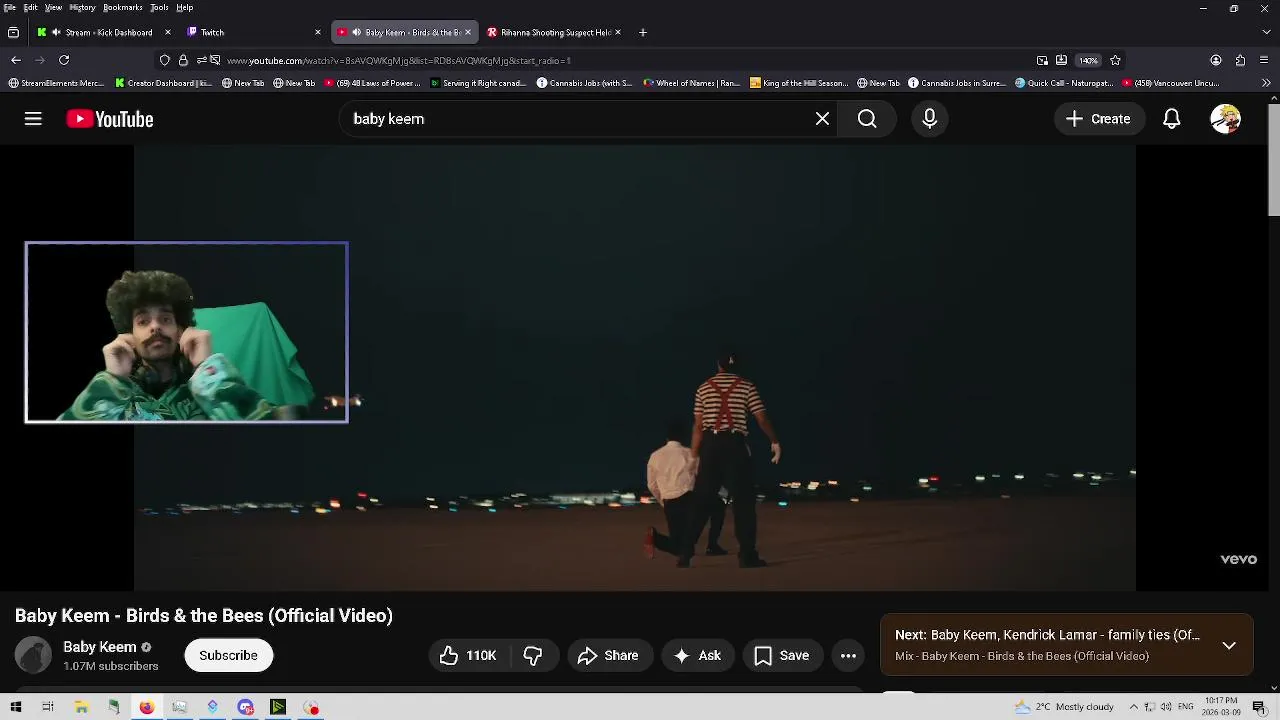Open Wheel of Names bookmark
This screenshot has height=720, width=1280.
pyautogui.click(x=692, y=83)
